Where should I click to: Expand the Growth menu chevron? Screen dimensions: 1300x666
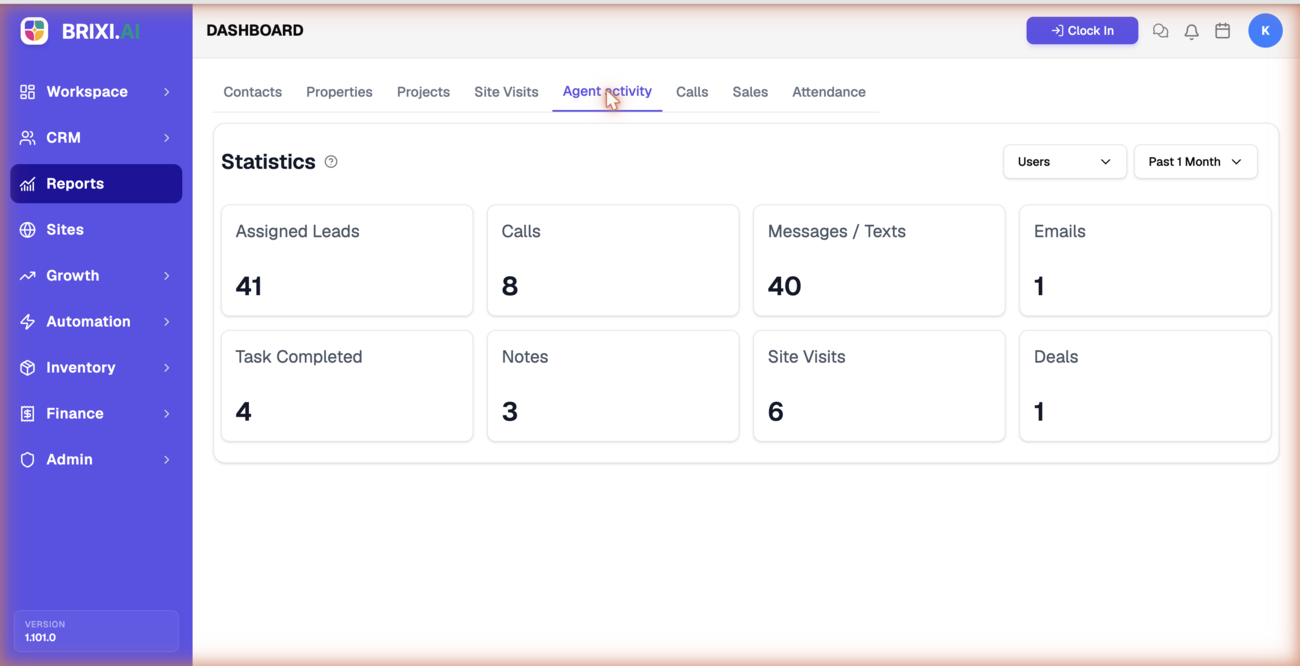click(167, 276)
